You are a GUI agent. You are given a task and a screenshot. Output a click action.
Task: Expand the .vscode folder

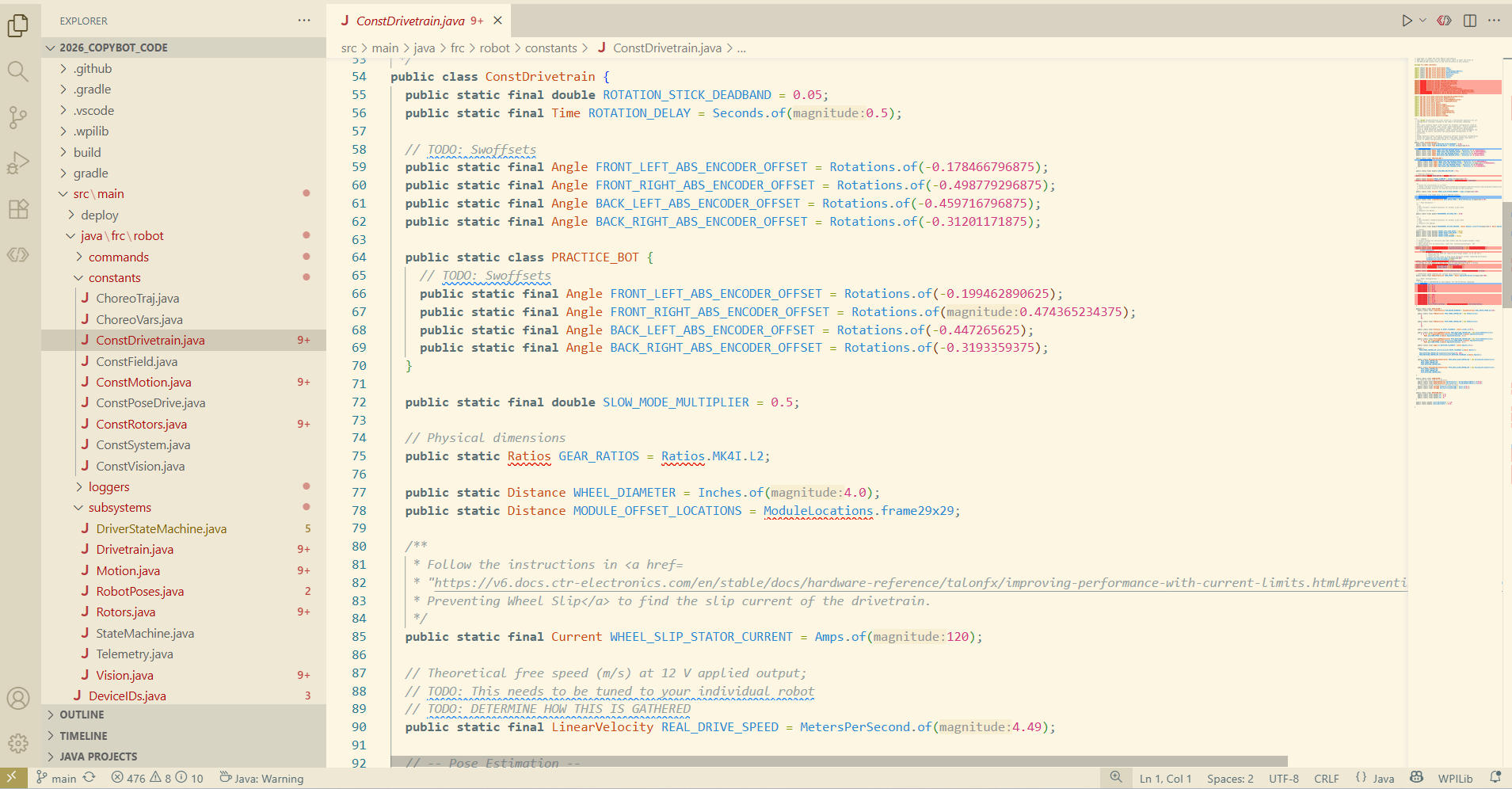coord(184,111)
